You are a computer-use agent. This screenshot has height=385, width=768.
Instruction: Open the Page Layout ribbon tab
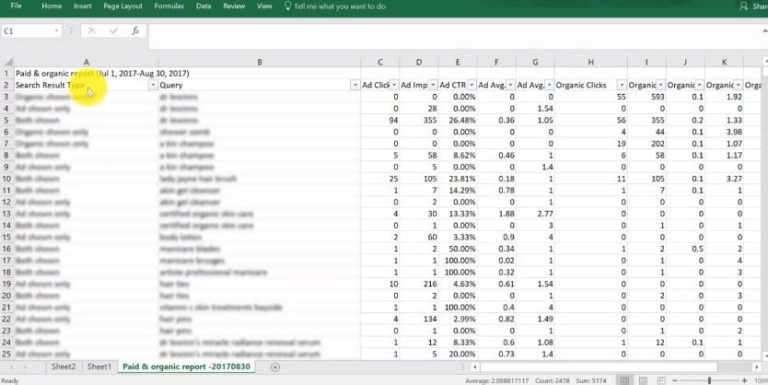click(x=123, y=6)
